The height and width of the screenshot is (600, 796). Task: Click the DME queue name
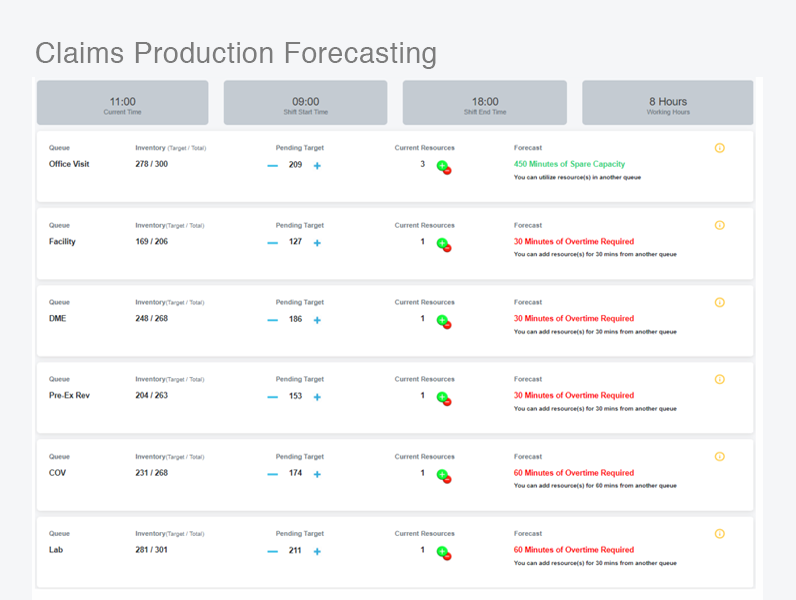[57, 318]
